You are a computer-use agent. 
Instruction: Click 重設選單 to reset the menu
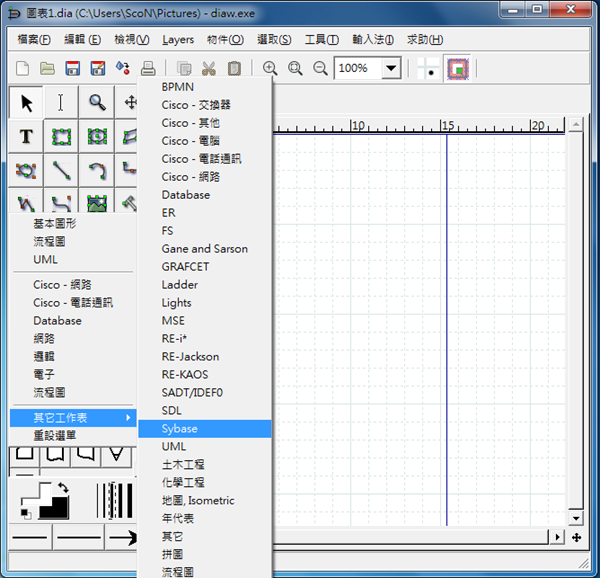(x=54, y=435)
